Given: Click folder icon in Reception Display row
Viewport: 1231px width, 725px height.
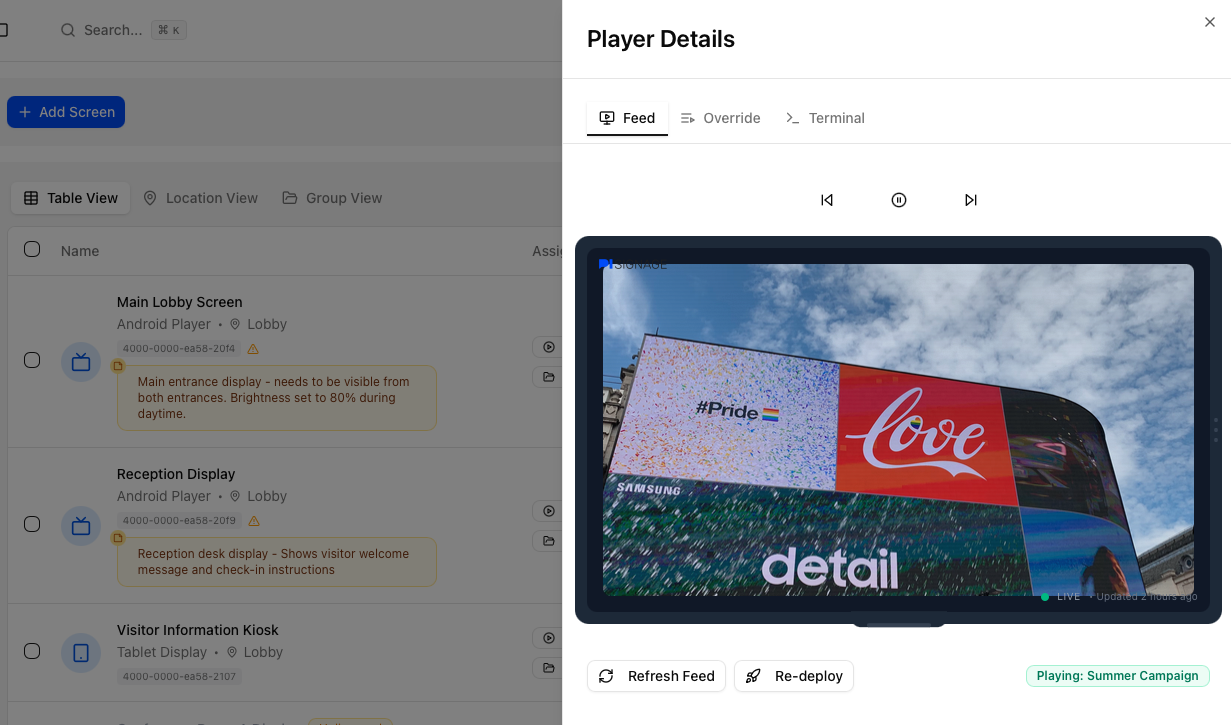Looking at the screenshot, I should (x=549, y=541).
